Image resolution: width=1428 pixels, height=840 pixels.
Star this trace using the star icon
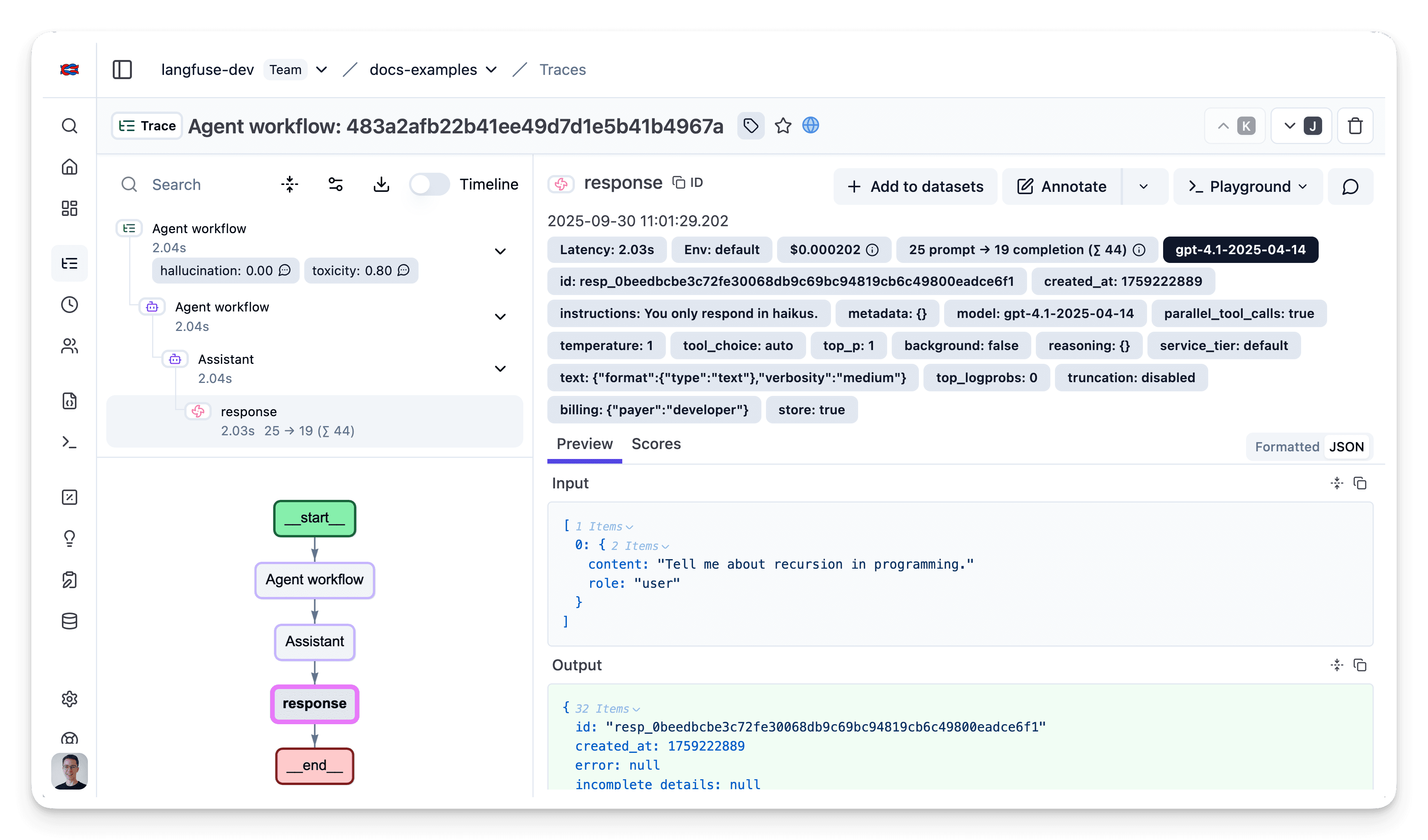click(x=783, y=126)
